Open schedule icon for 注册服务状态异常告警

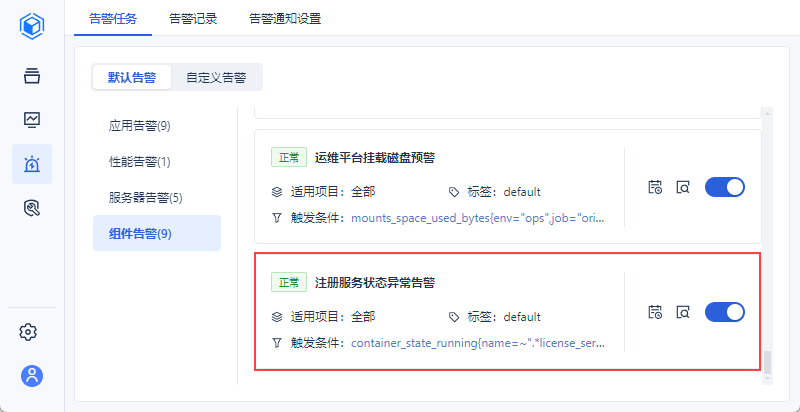(655, 312)
